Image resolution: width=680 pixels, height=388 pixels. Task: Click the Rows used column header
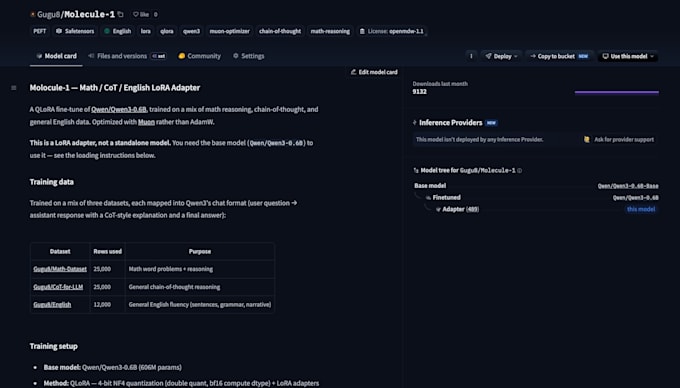(108, 251)
